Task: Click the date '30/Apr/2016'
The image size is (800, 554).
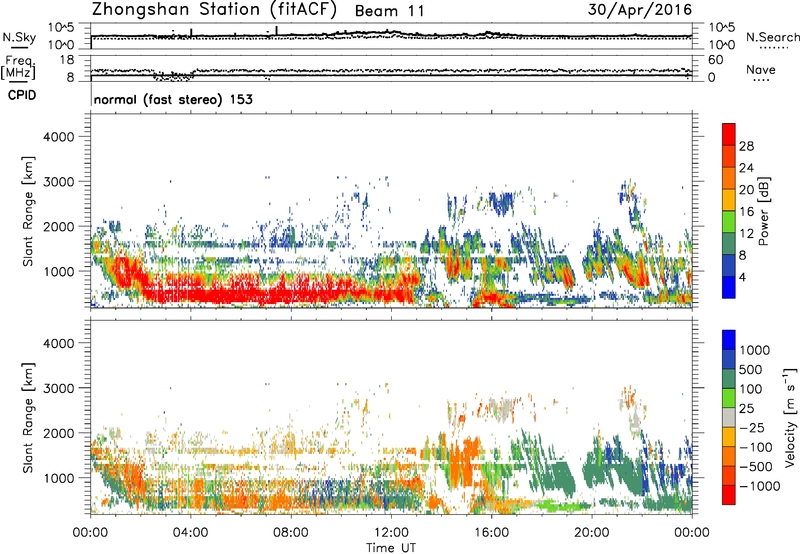Action: coord(640,10)
